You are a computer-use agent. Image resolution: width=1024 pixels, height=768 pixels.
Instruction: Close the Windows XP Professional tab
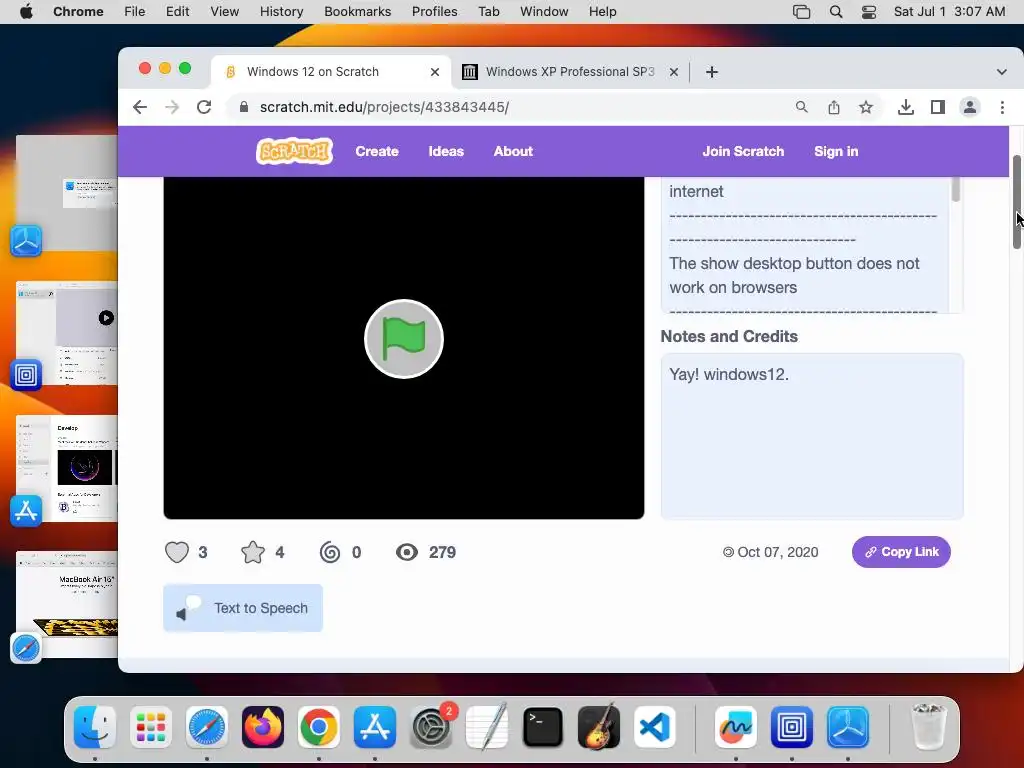click(x=674, y=72)
